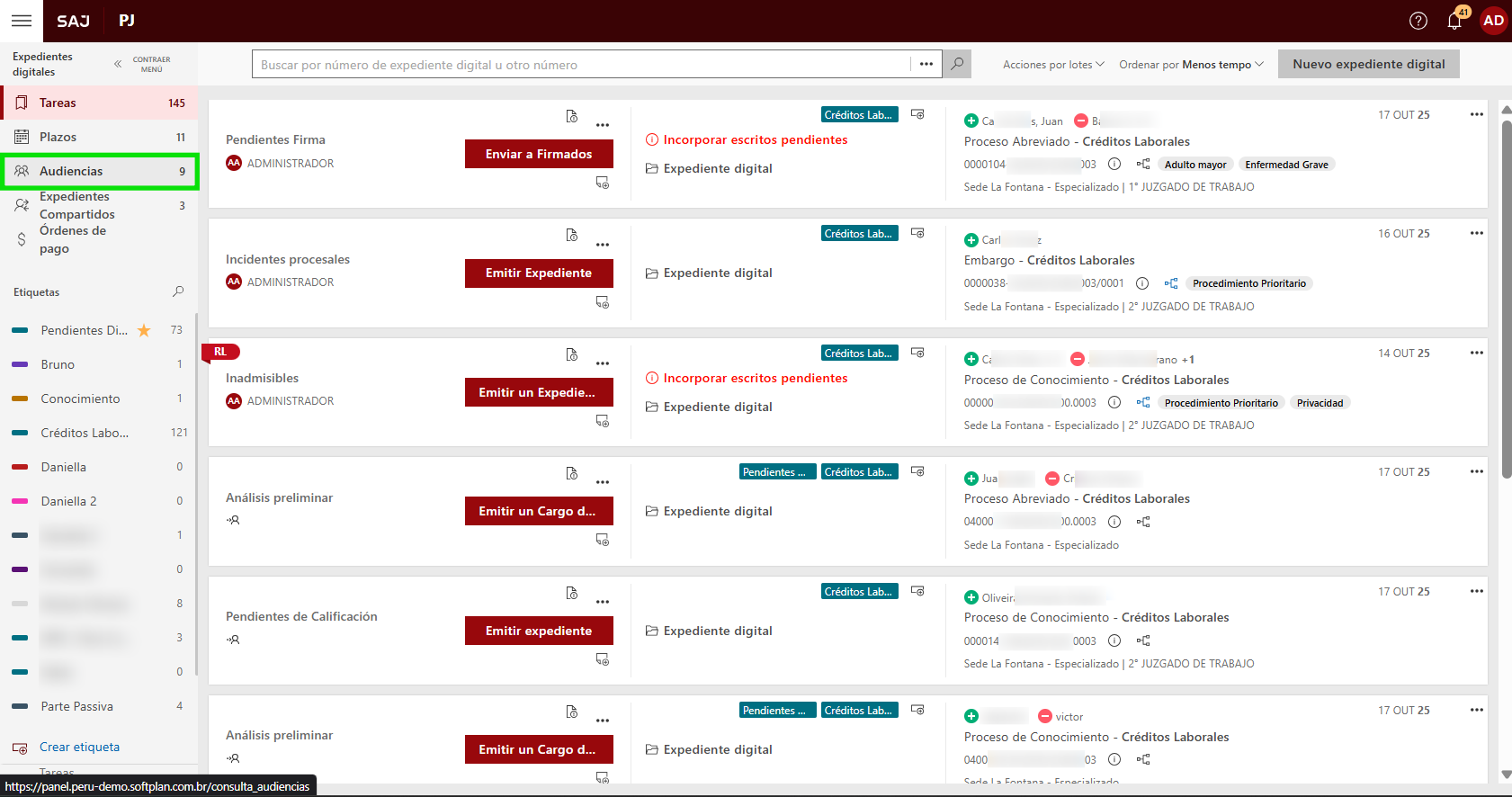Click the help question mark icon
The image size is (1512, 797).
(1418, 21)
